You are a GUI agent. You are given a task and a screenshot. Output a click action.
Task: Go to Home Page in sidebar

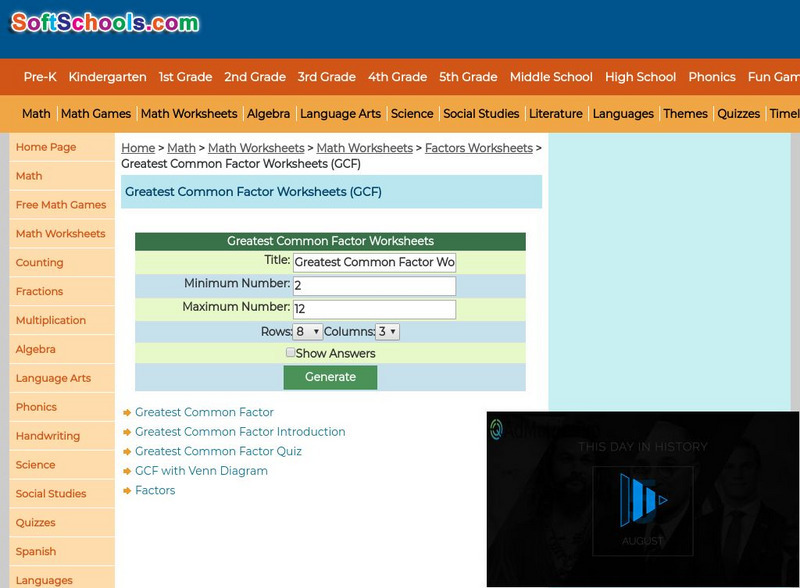(x=62, y=147)
